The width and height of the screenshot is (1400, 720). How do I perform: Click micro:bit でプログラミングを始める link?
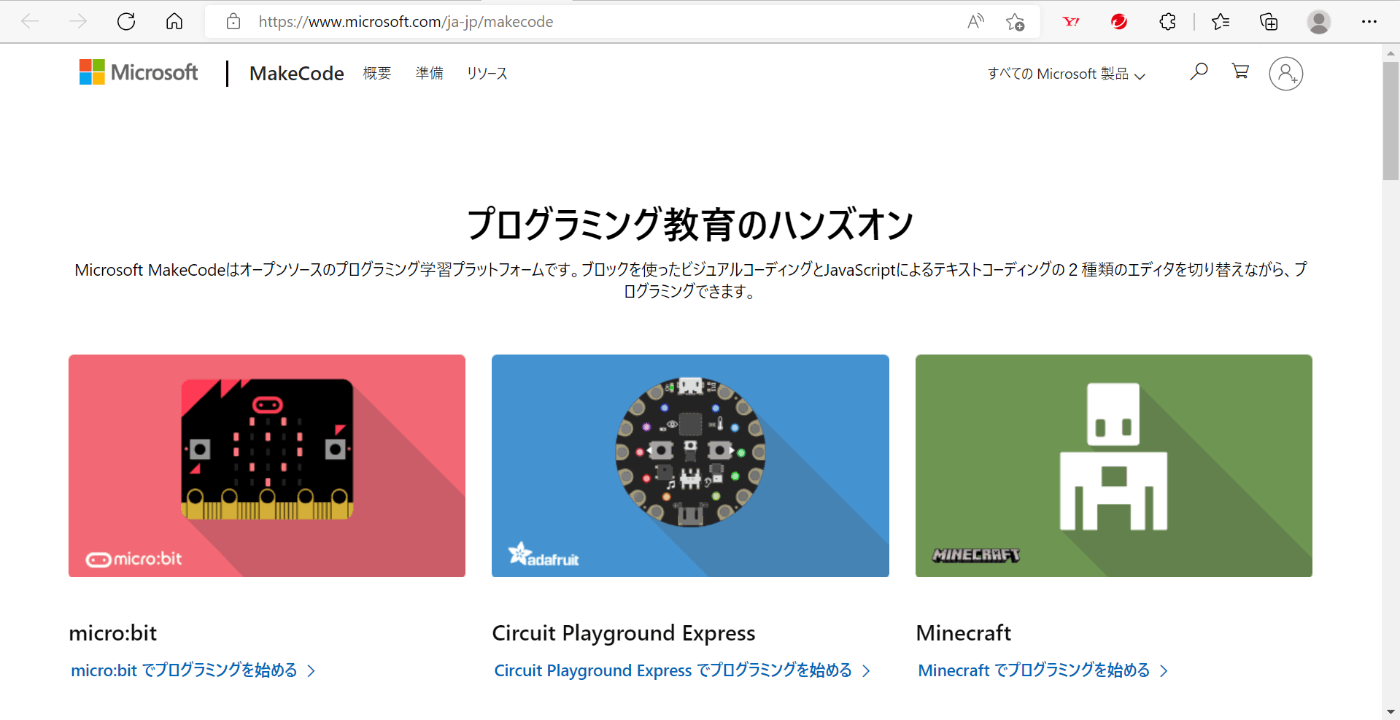click(194, 670)
